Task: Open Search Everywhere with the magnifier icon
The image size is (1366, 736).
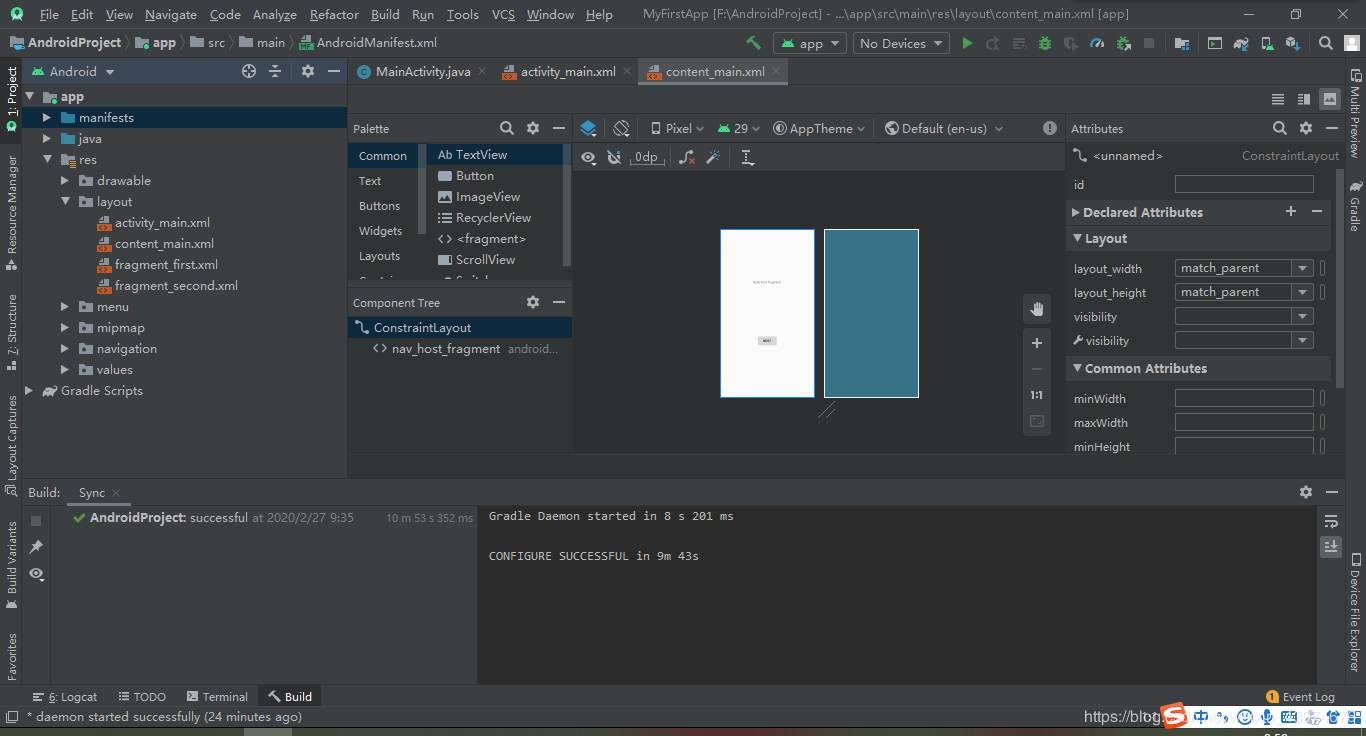Action: pyautogui.click(x=1324, y=43)
